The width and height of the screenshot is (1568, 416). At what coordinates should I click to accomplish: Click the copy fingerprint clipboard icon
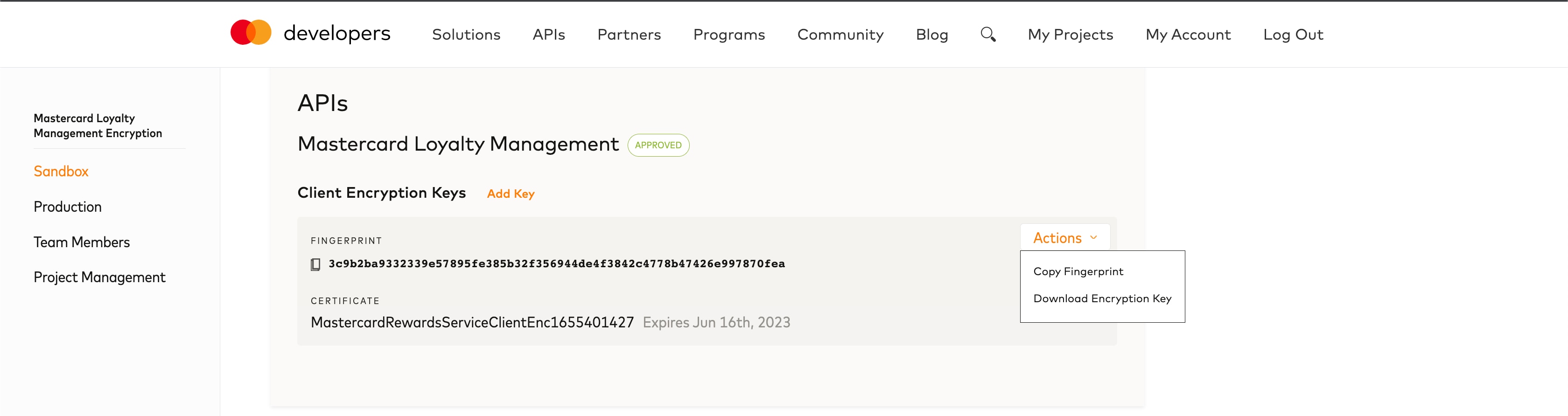coord(315,264)
